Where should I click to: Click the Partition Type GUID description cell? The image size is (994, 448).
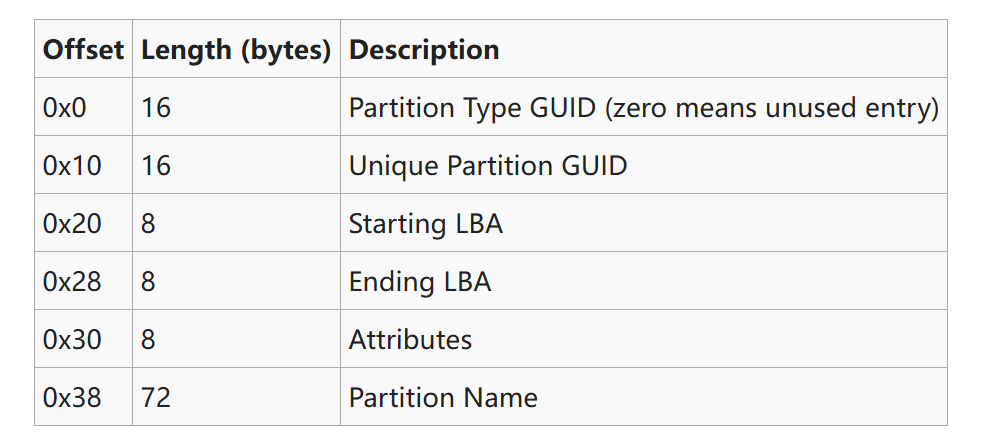click(643, 107)
